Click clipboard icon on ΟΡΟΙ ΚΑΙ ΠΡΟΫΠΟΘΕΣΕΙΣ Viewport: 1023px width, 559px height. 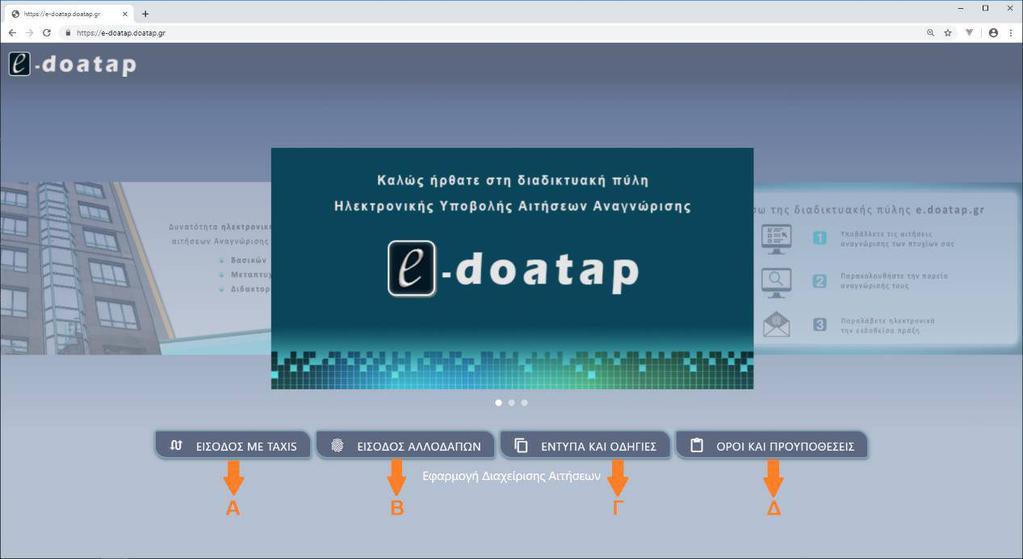(697, 446)
